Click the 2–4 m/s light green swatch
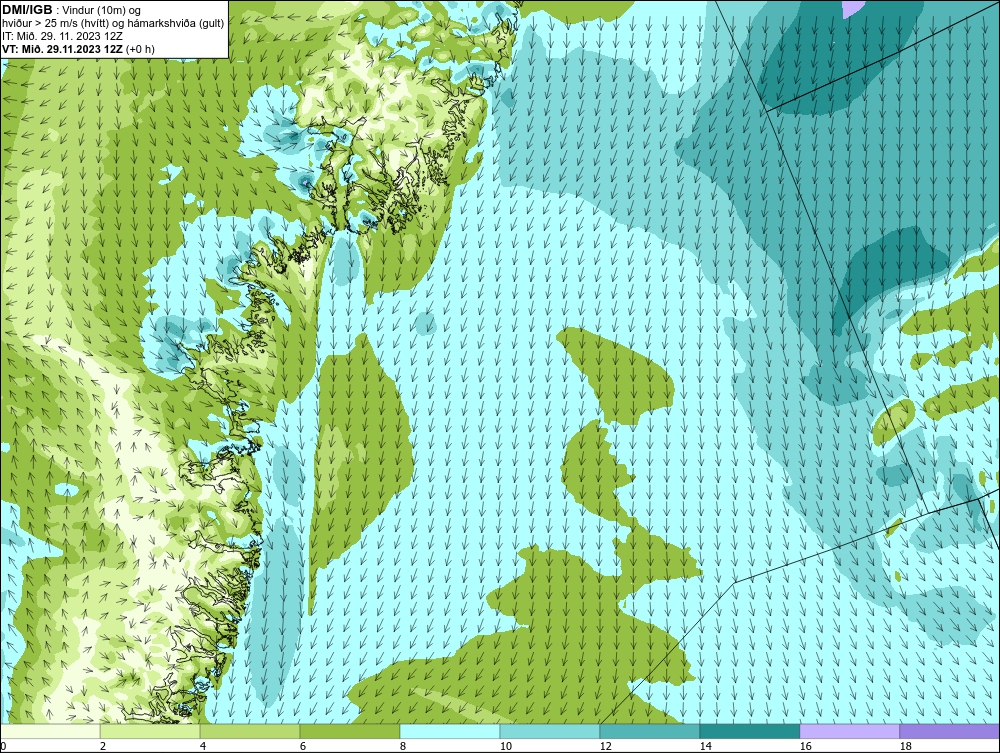The image size is (1000, 753). pos(150,731)
